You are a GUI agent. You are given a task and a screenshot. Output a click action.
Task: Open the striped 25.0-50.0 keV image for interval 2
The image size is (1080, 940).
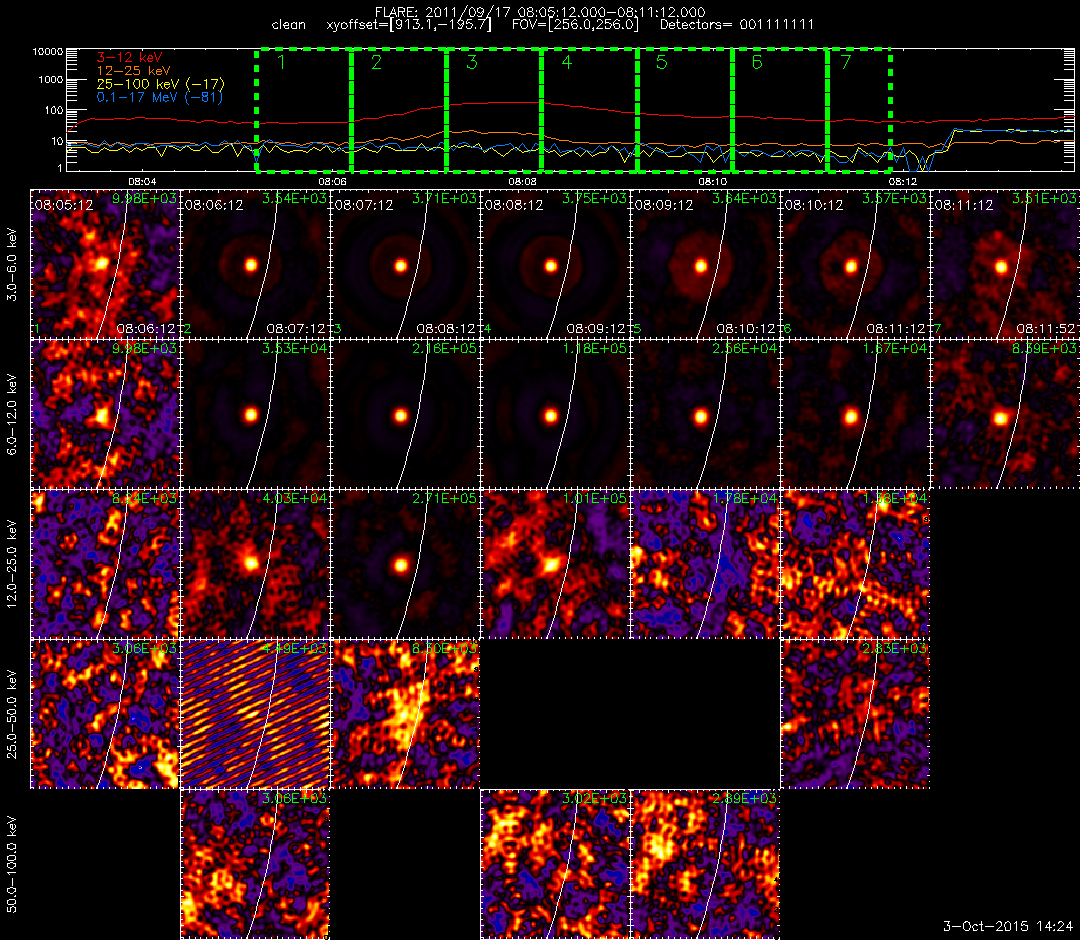click(x=255, y=715)
